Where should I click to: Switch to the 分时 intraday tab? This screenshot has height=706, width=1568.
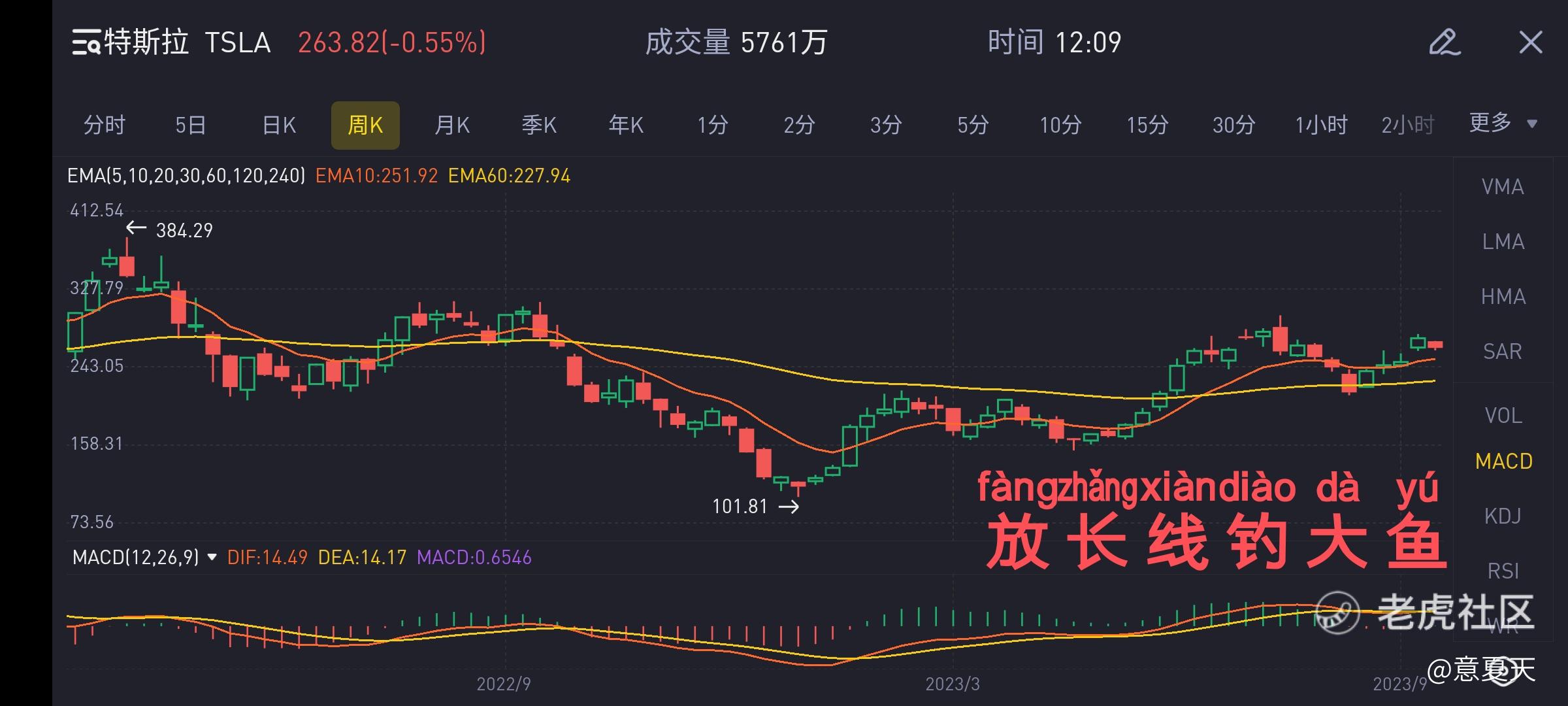pos(104,124)
